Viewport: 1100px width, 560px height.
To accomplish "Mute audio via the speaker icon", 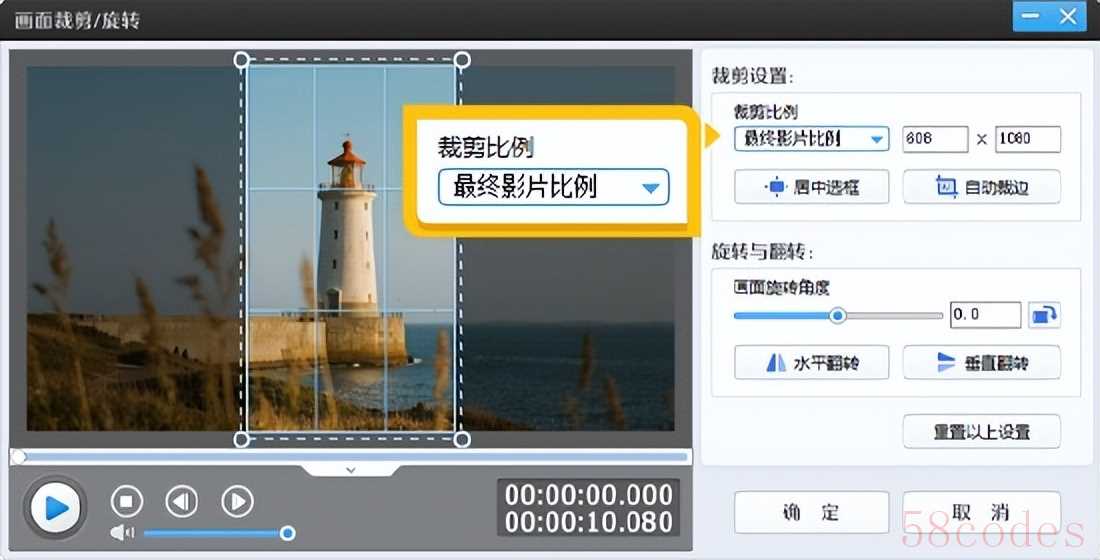I will coord(122,533).
